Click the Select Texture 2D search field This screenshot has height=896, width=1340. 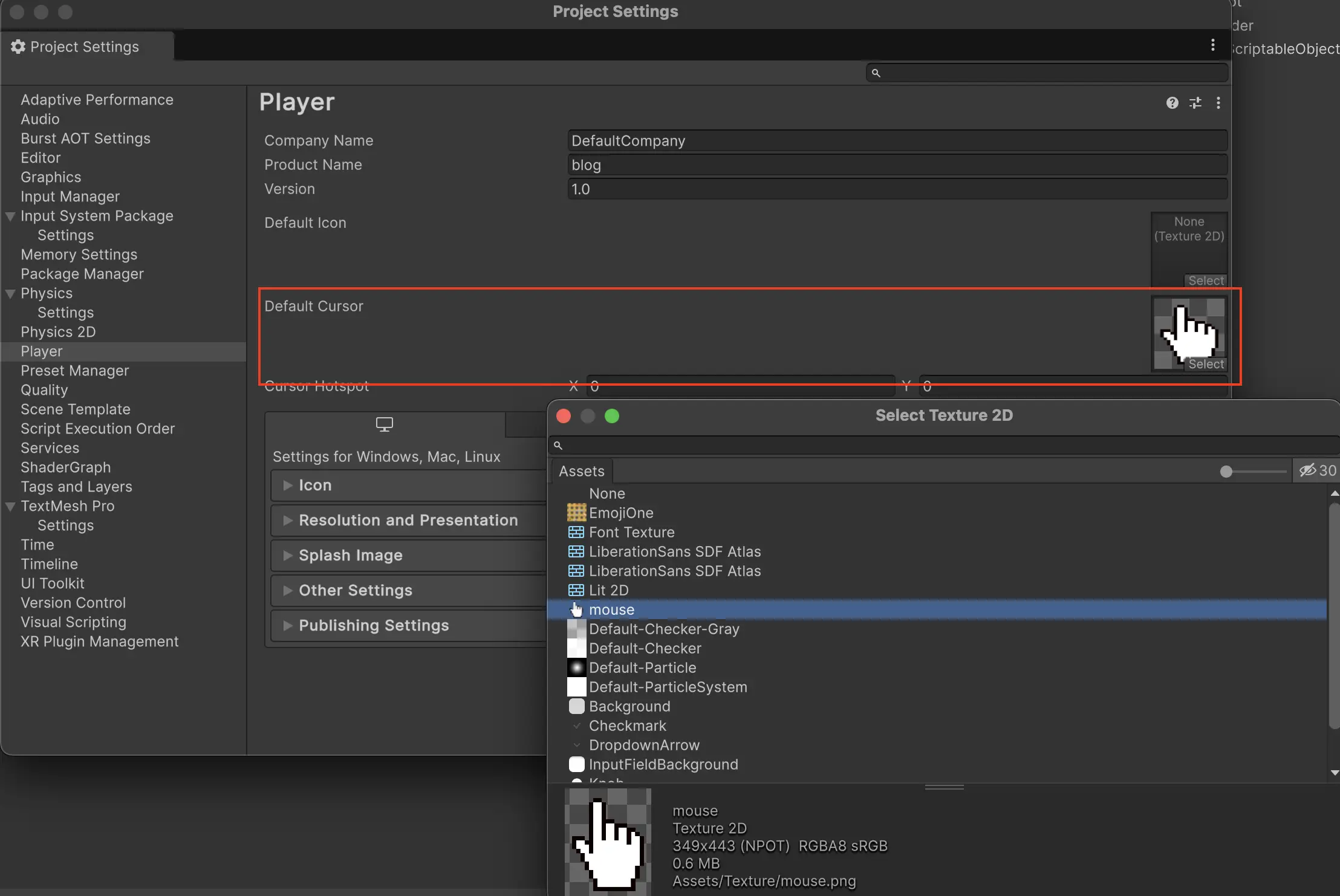pos(943,446)
